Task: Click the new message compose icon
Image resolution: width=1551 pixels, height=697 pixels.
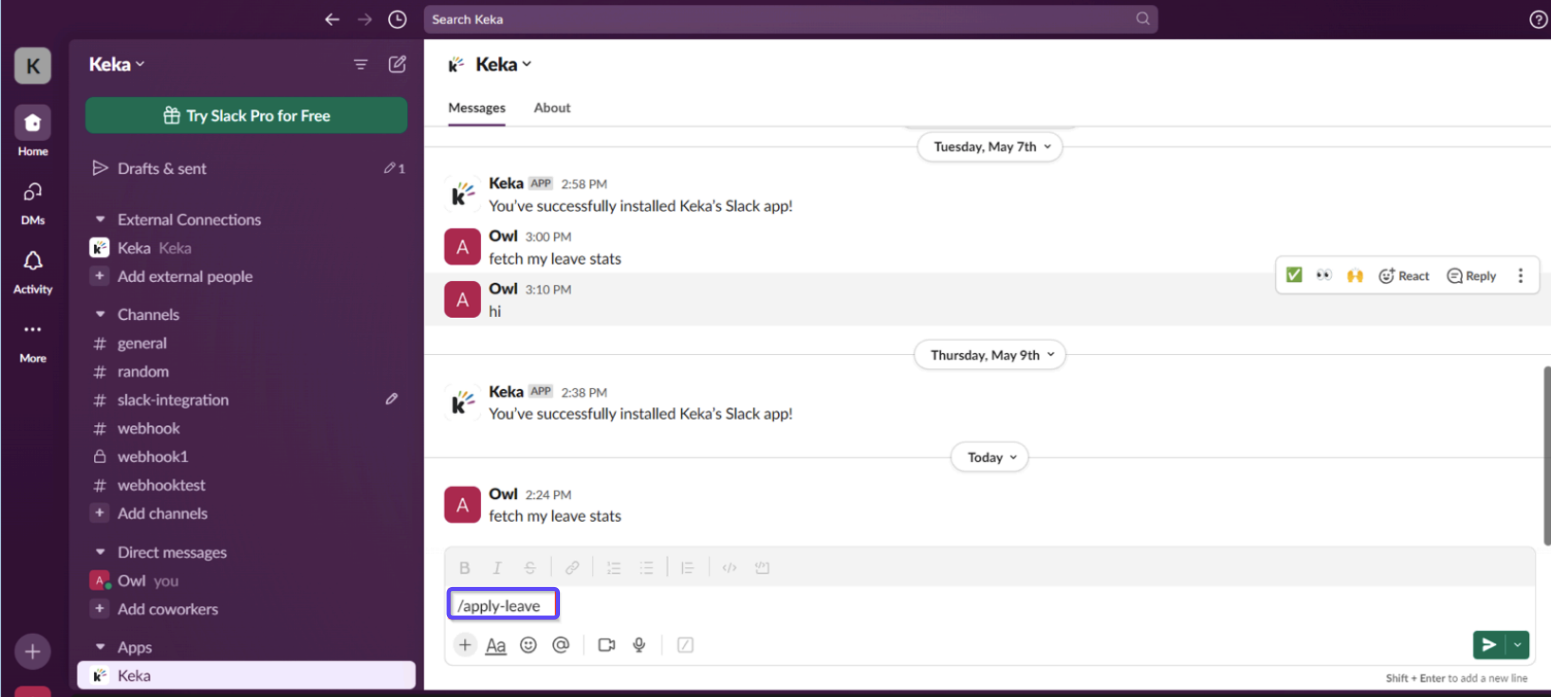Action: click(x=397, y=64)
